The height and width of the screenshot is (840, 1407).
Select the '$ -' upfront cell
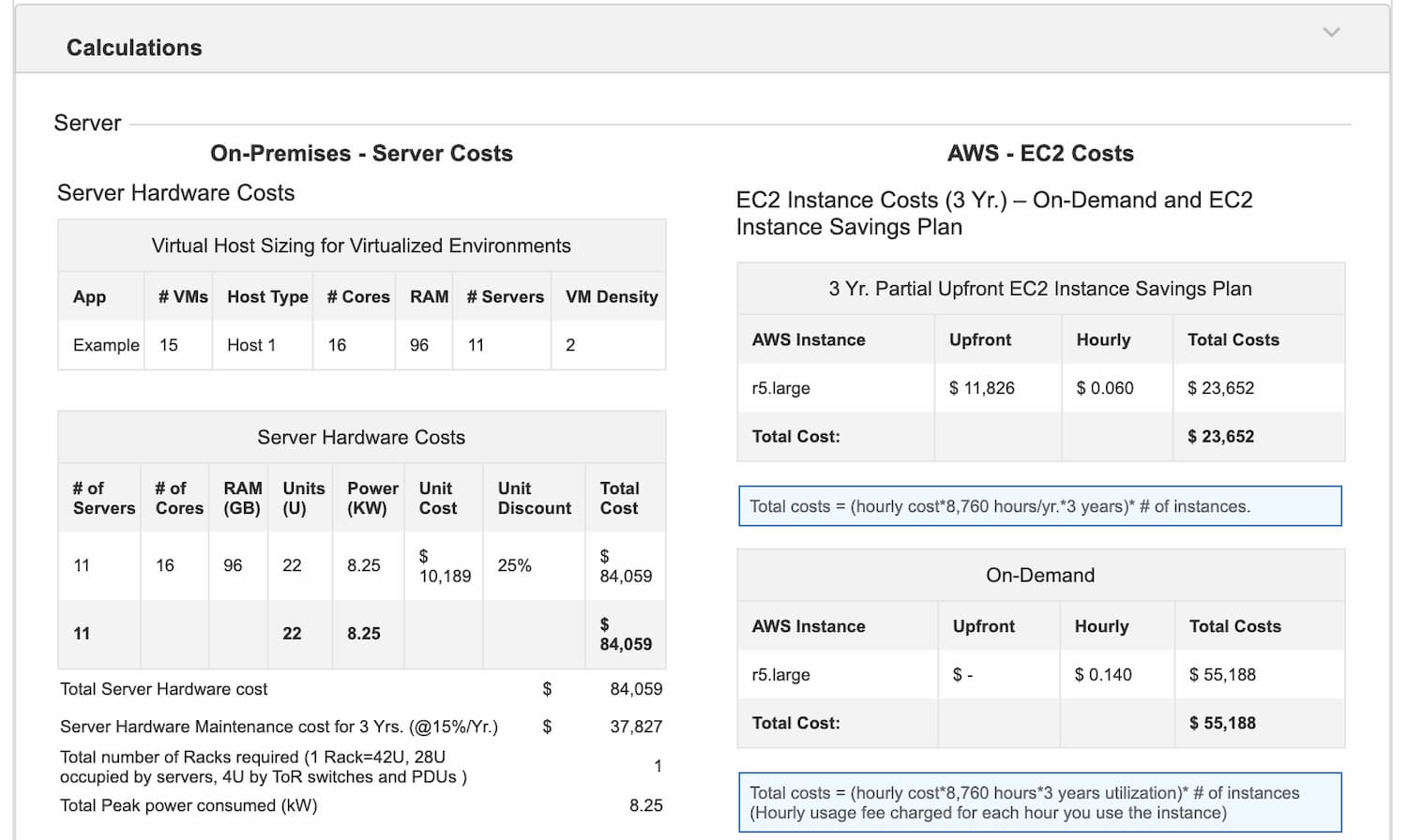tap(962, 675)
